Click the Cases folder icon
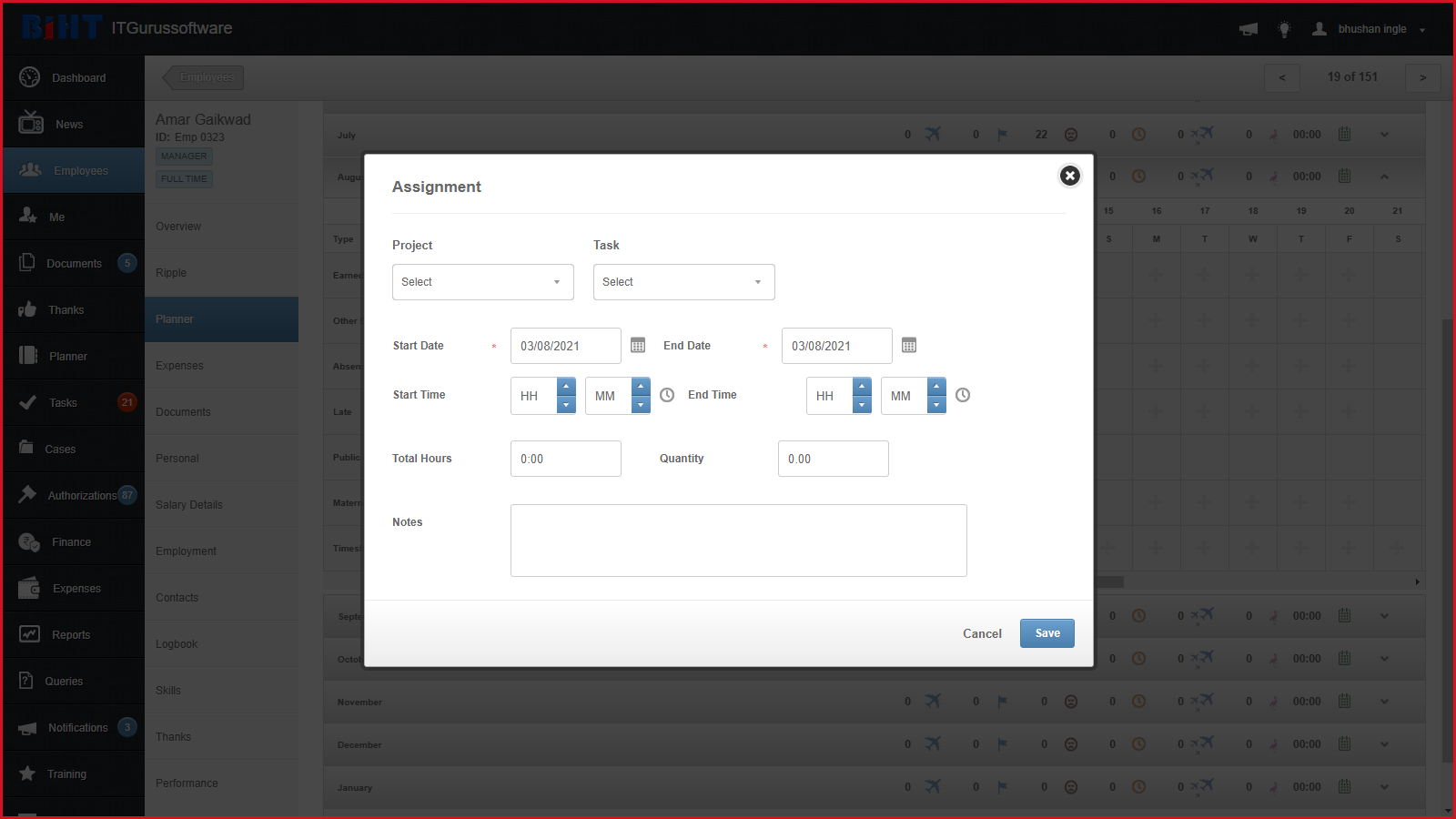 (26, 447)
